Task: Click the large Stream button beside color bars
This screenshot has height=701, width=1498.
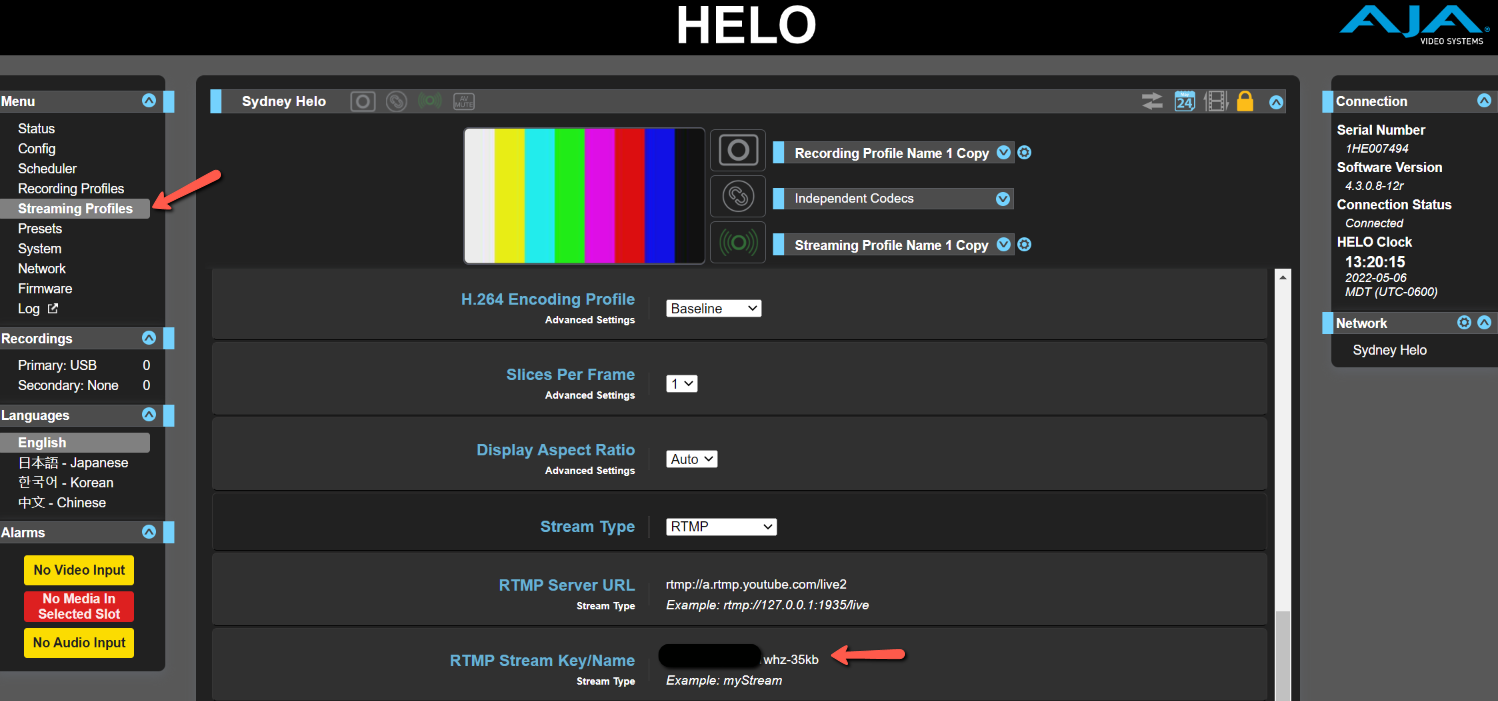Action: (738, 243)
